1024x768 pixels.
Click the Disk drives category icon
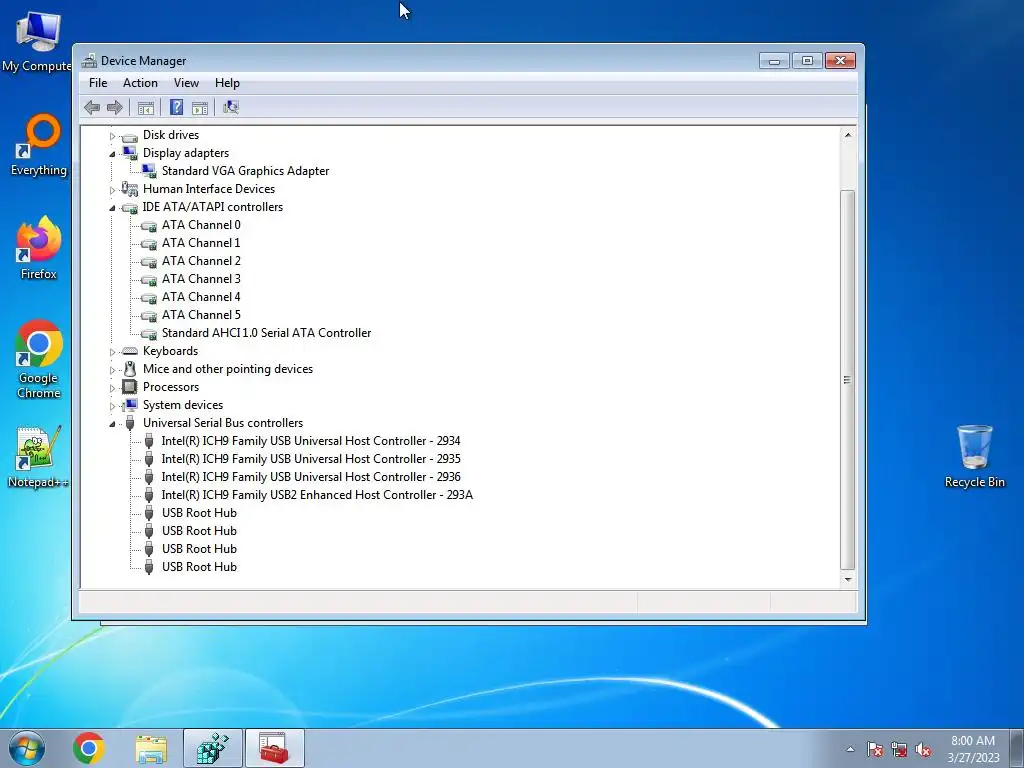tap(130, 136)
